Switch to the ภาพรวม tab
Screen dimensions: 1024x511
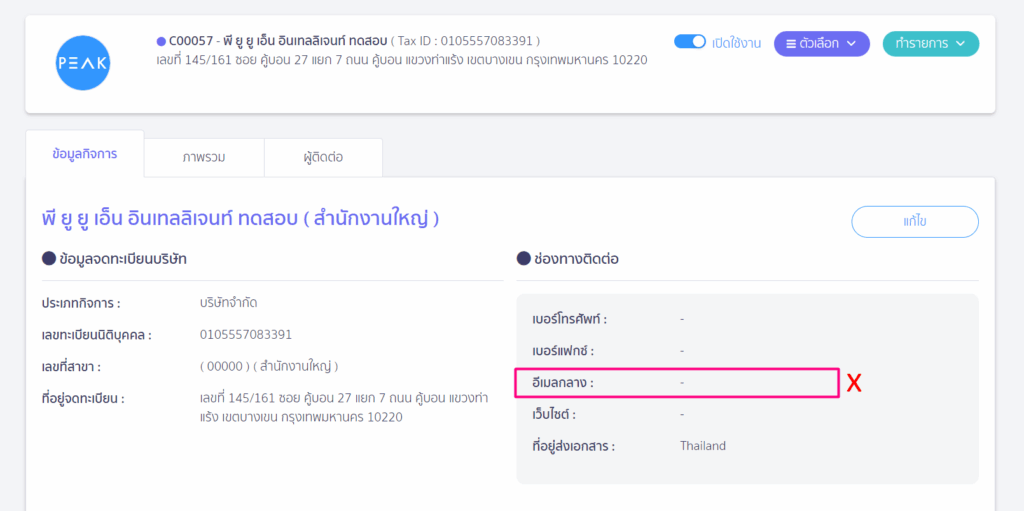204,157
